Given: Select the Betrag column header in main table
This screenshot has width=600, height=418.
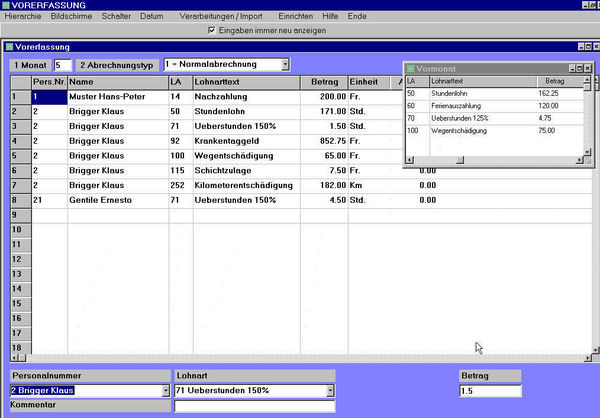Looking at the screenshot, I should pyautogui.click(x=324, y=82).
